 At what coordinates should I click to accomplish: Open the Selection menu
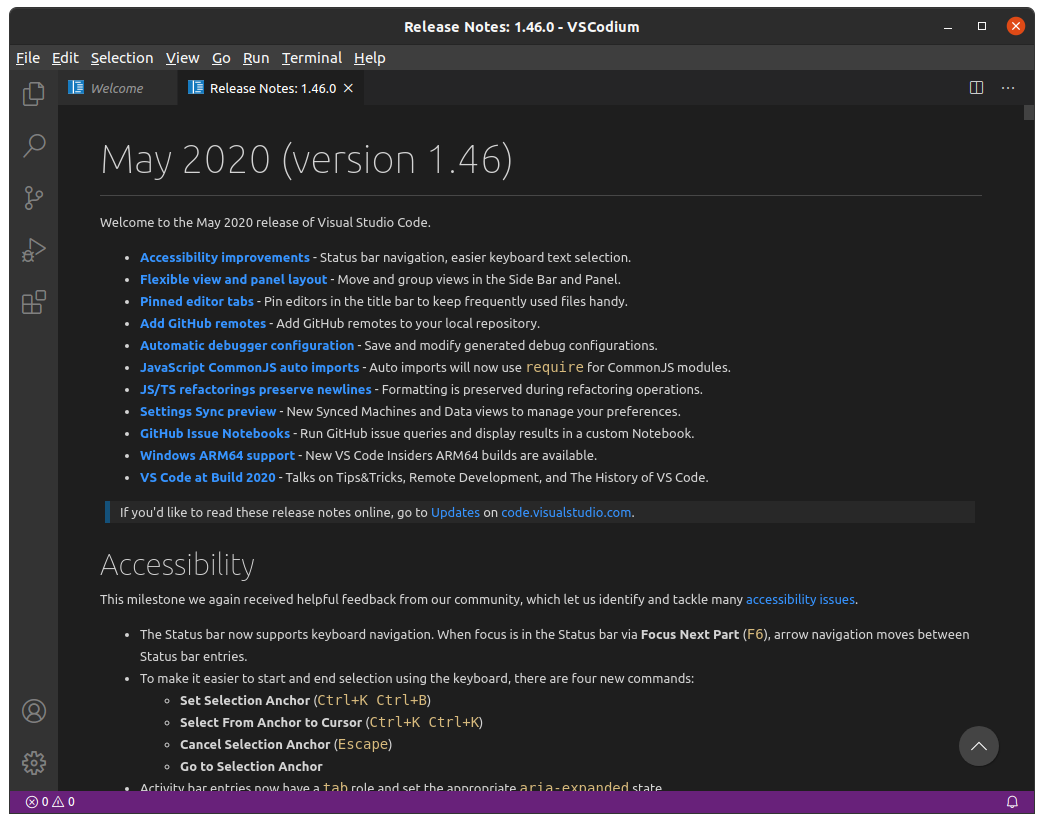click(122, 58)
